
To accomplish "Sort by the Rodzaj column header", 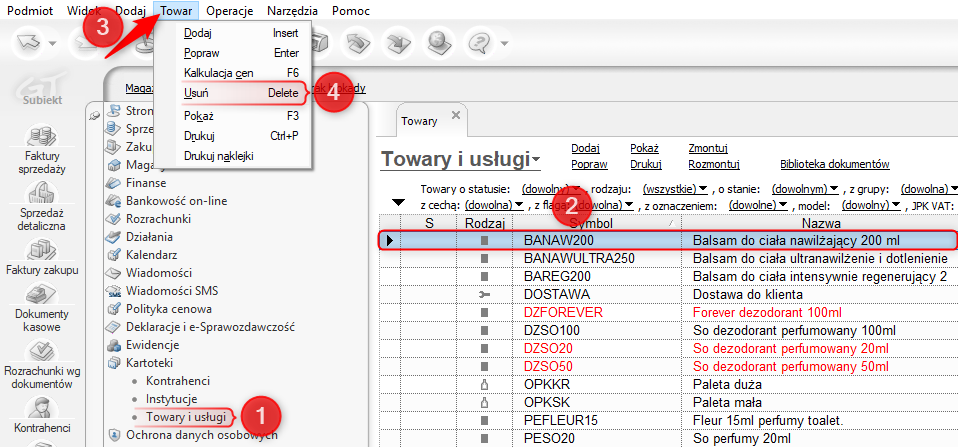I will pos(485,224).
